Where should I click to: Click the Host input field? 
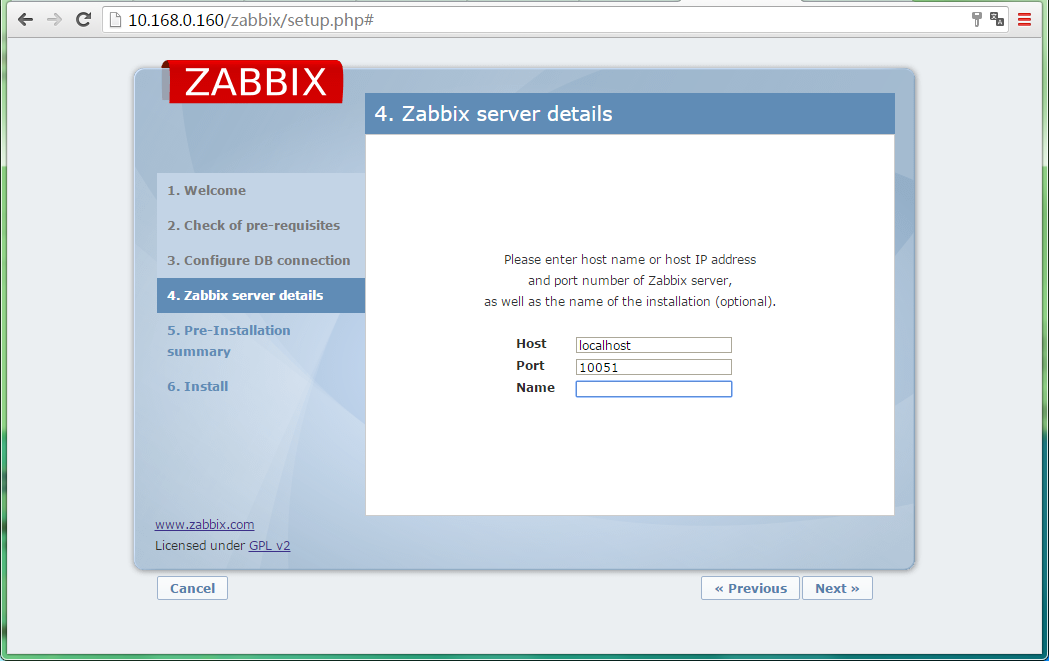tap(654, 345)
